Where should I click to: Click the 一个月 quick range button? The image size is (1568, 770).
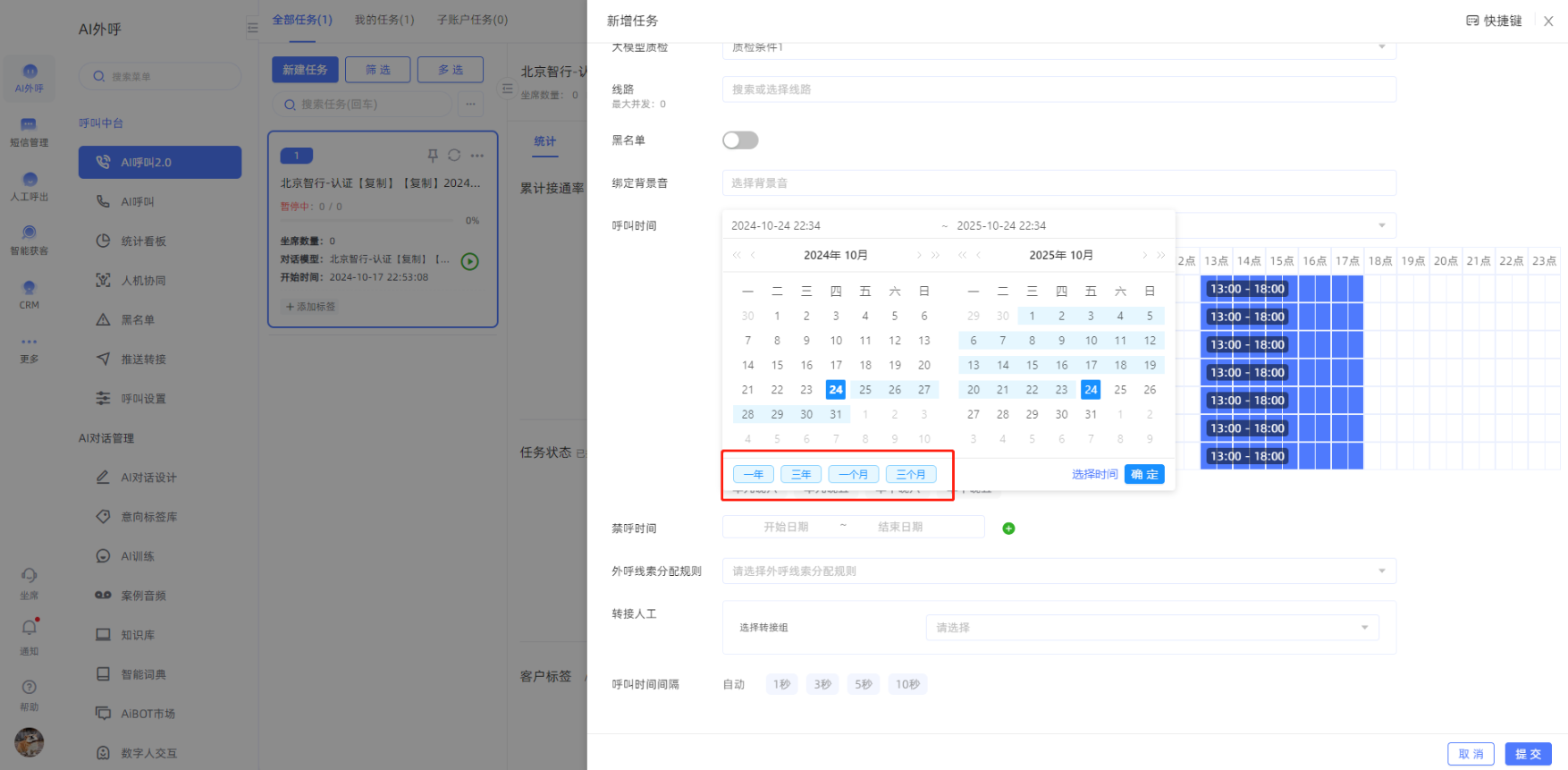853,475
